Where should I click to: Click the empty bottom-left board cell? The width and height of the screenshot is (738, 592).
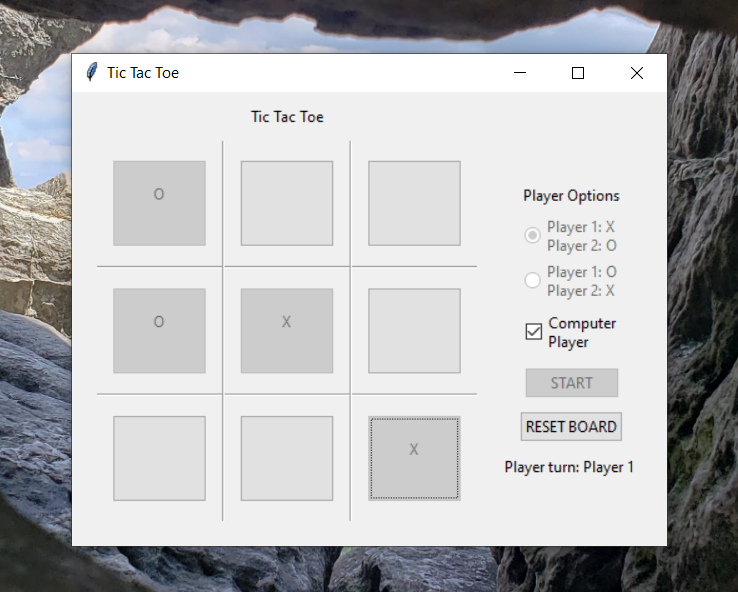tap(159, 458)
